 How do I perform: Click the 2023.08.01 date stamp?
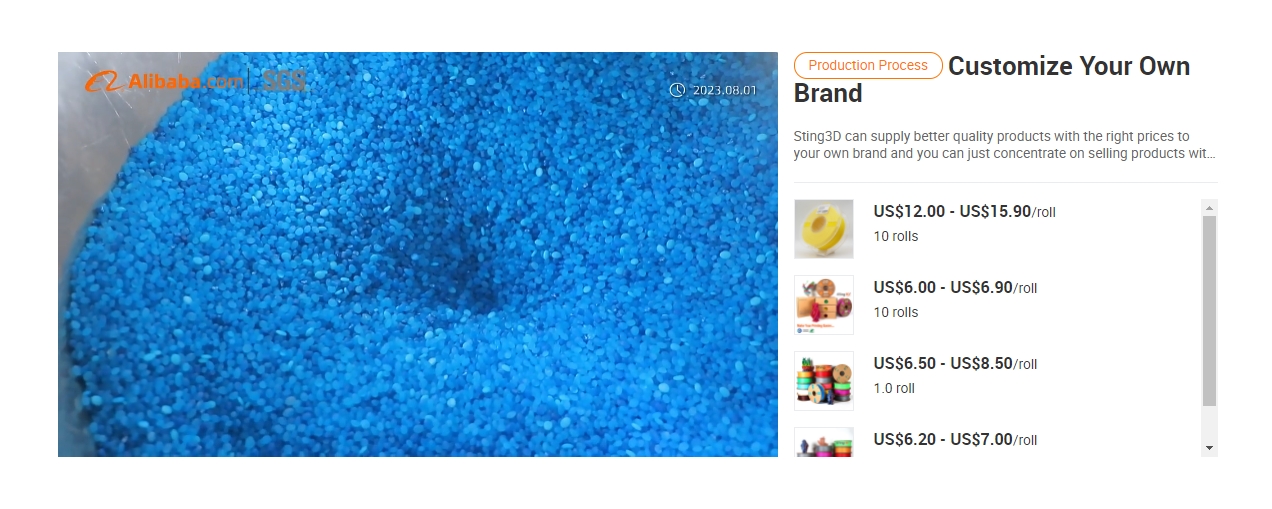click(725, 90)
